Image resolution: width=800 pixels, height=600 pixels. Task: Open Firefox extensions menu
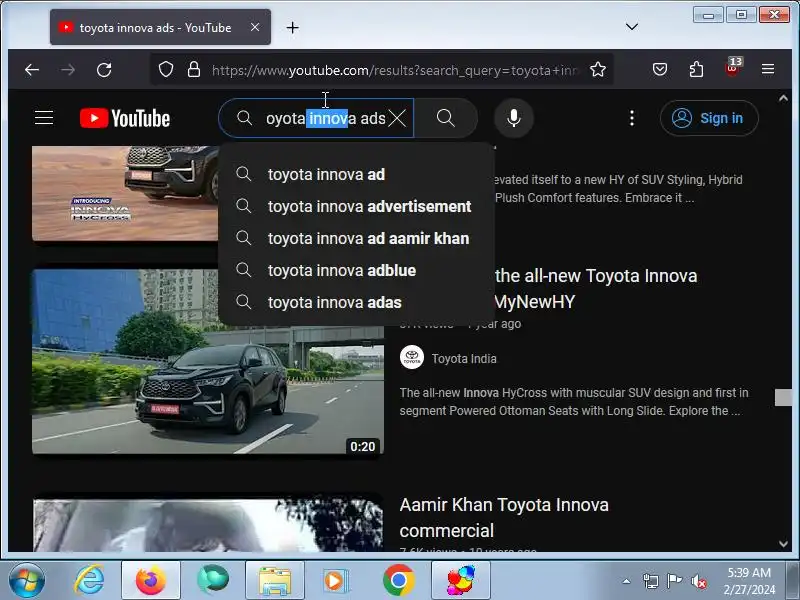(x=696, y=69)
